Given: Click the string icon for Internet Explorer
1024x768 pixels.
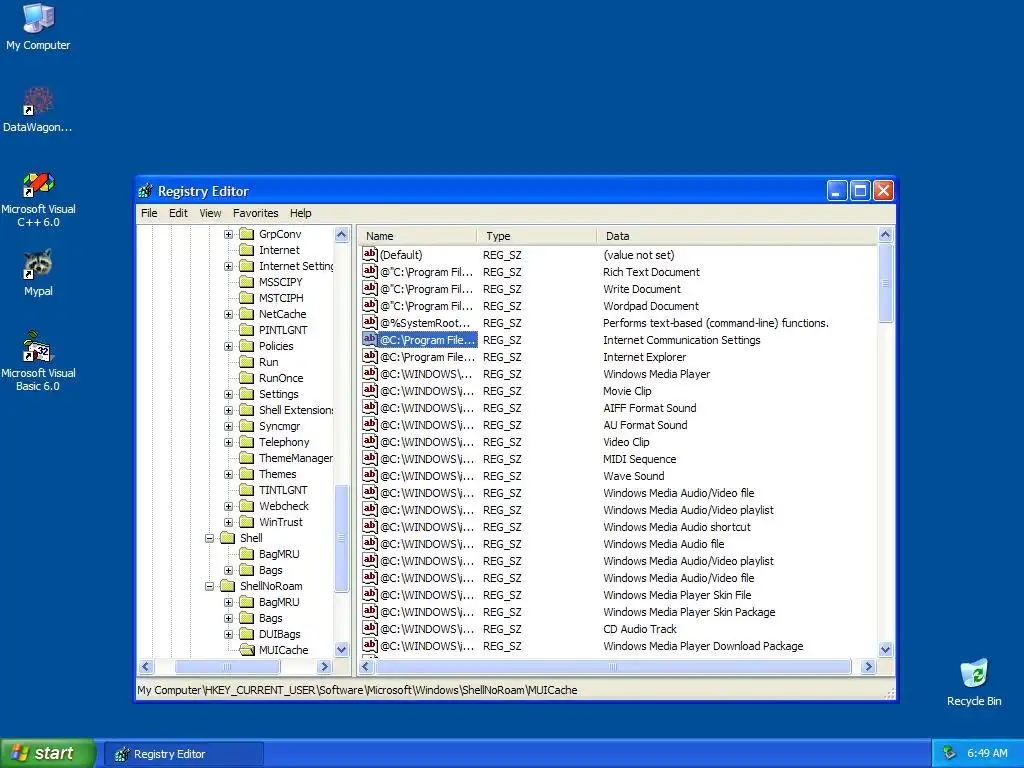Looking at the screenshot, I should coord(370,356).
